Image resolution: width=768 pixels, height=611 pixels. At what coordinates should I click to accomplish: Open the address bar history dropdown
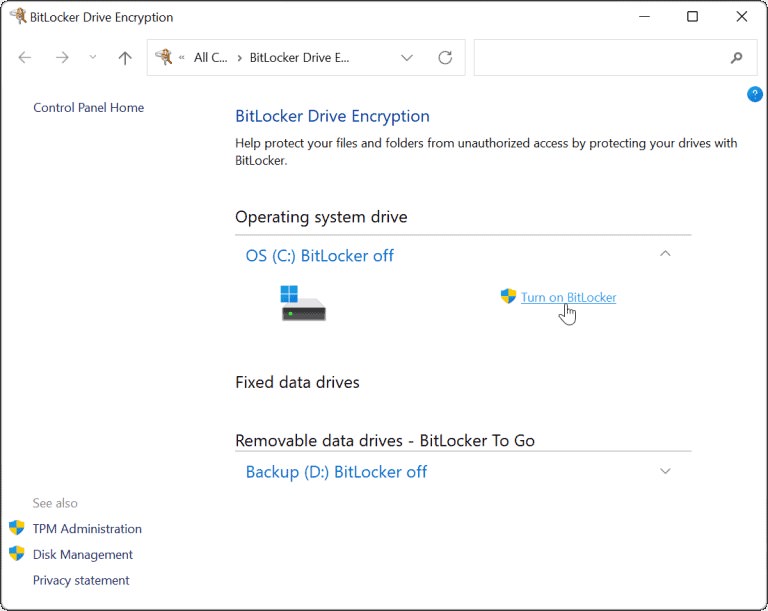tap(407, 58)
